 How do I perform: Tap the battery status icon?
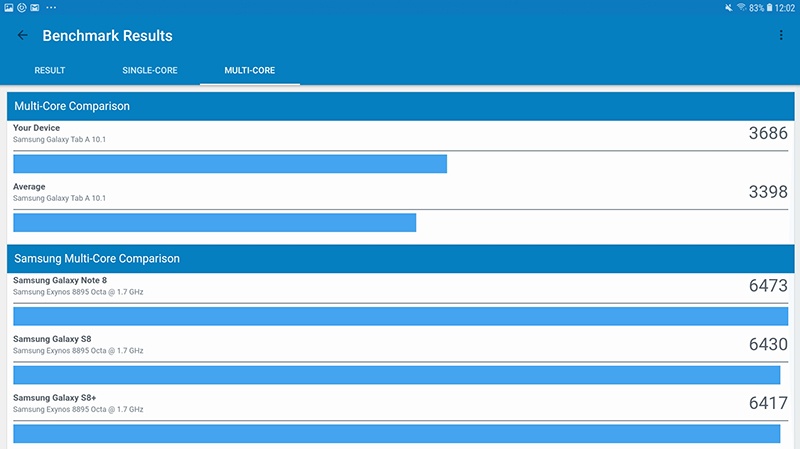(x=769, y=8)
